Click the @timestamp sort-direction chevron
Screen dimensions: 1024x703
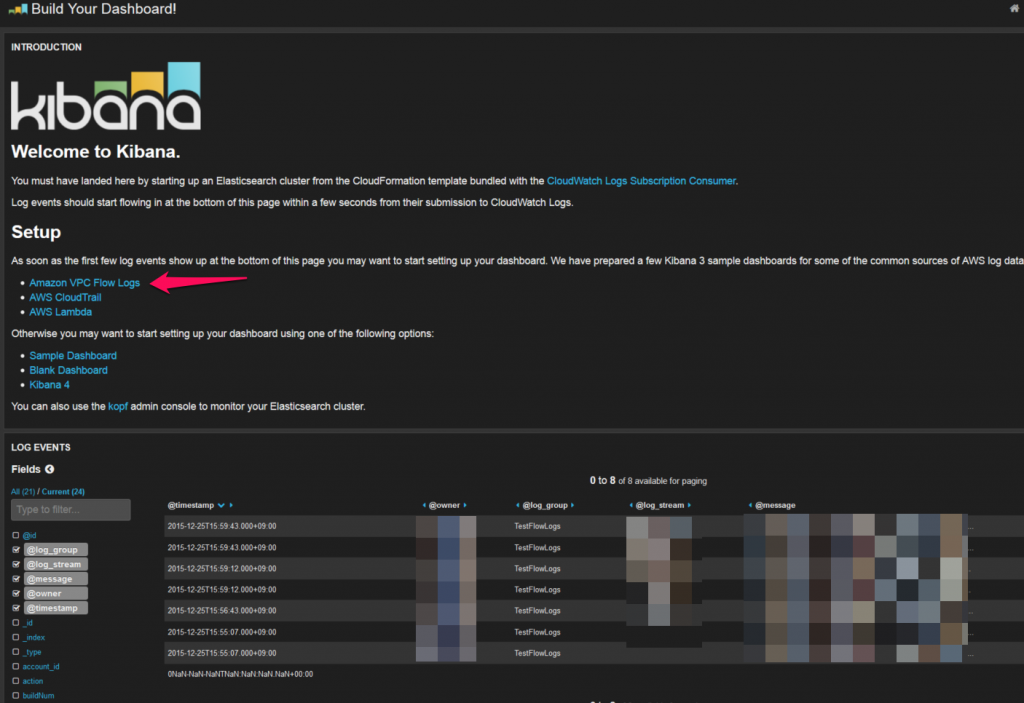click(x=221, y=506)
